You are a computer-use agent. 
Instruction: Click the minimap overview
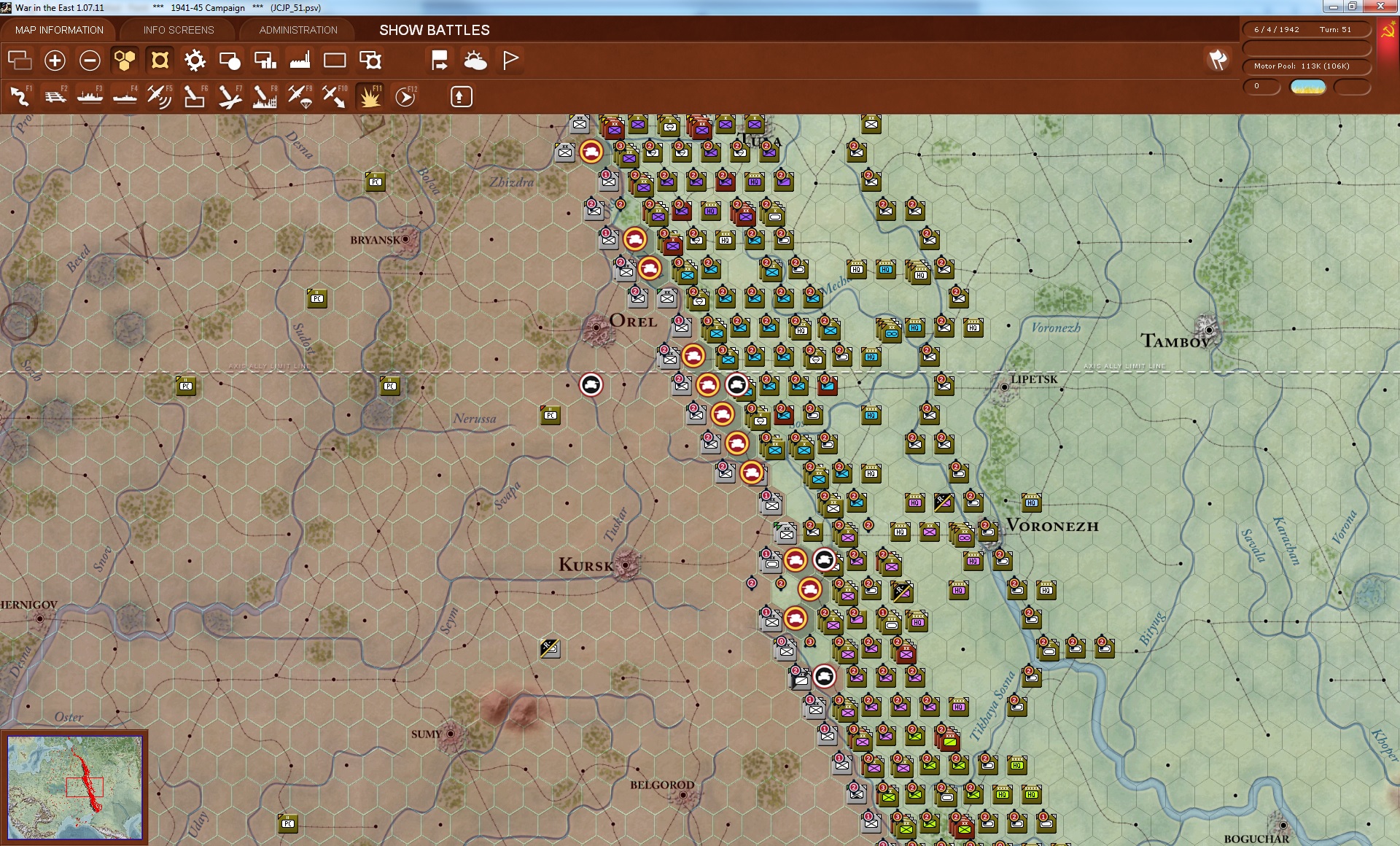tap(74, 788)
